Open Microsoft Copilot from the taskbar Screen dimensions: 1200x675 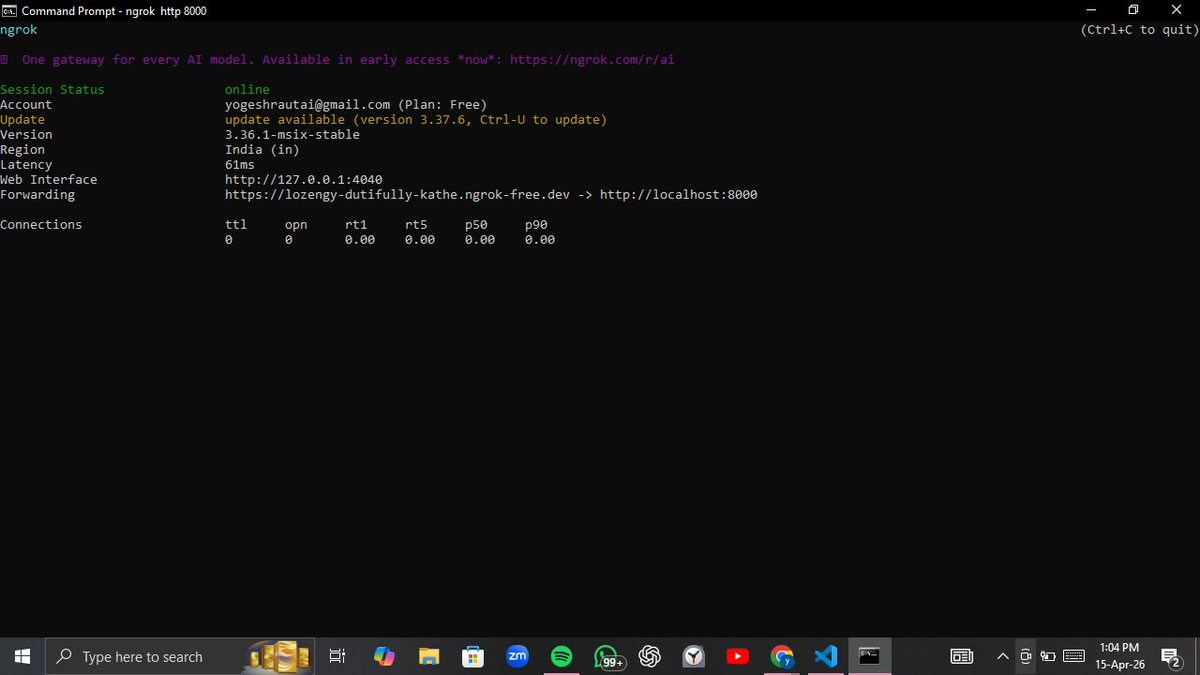[x=385, y=656]
